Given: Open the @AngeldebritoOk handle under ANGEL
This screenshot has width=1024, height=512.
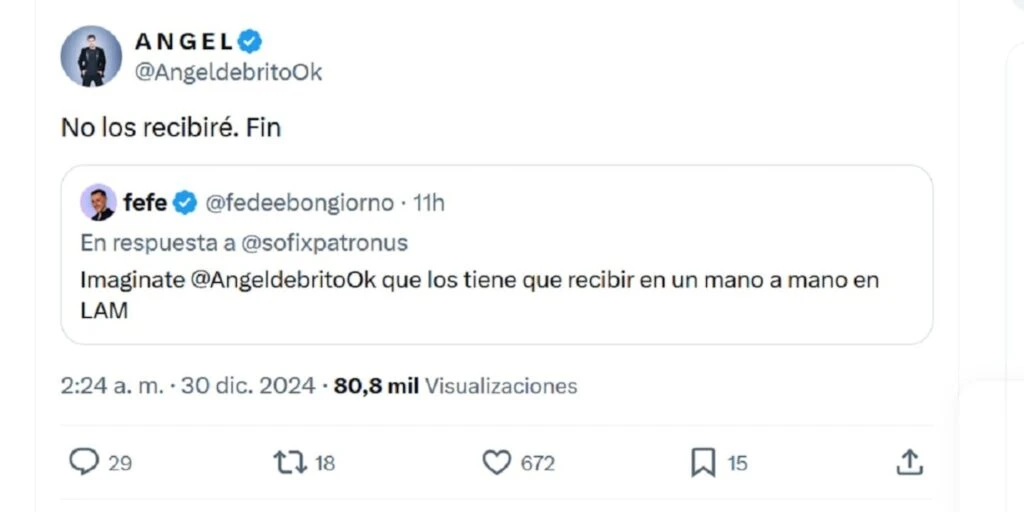Looking at the screenshot, I should [x=228, y=73].
